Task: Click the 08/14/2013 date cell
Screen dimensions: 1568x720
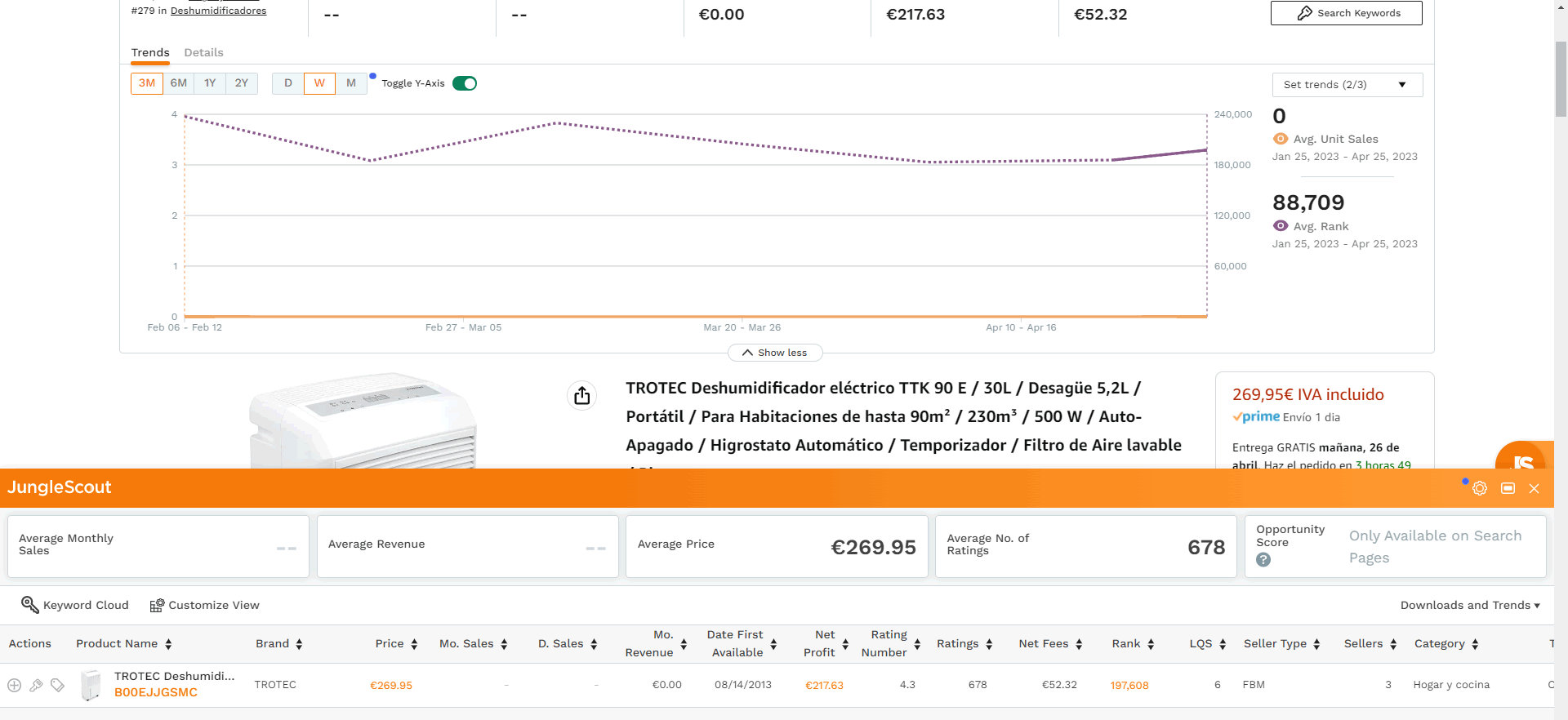Action: (x=743, y=685)
